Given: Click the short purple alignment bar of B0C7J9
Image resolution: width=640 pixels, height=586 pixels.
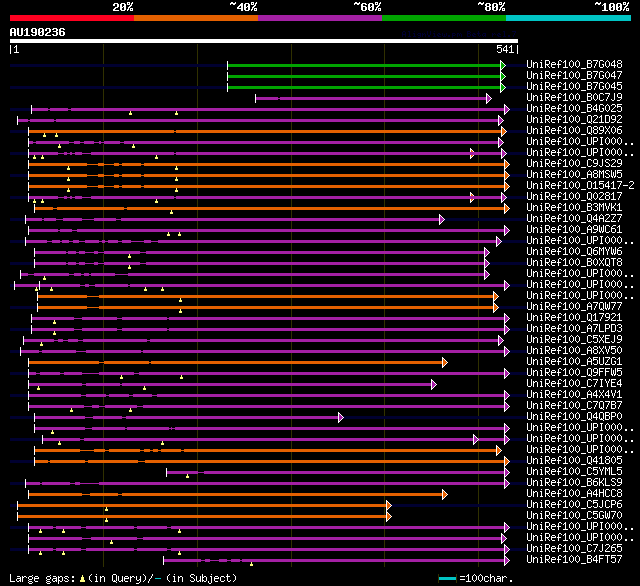Looking at the screenshot, I should [371, 98].
